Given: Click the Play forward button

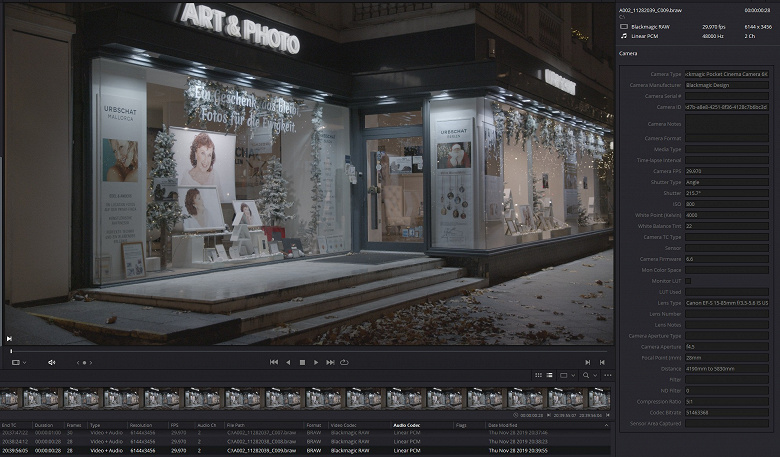Looking at the screenshot, I should tap(316, 362).
